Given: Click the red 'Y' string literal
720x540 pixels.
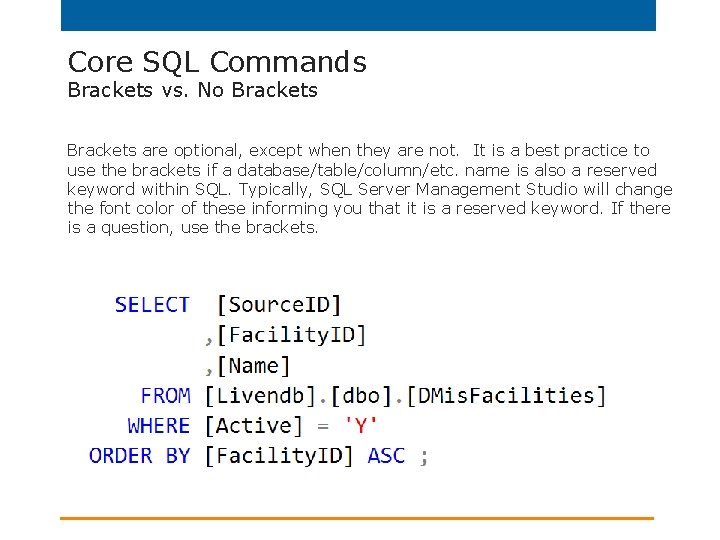Looking at the screenshot, I should [361, 426].
